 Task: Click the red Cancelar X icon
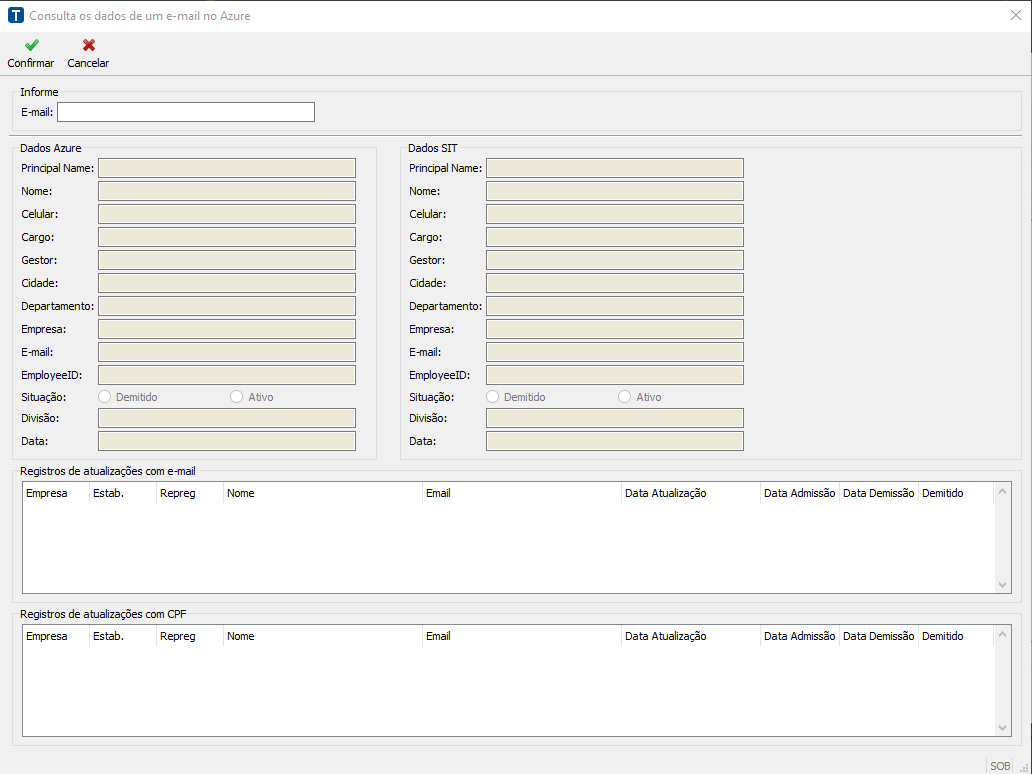[89, 45]
